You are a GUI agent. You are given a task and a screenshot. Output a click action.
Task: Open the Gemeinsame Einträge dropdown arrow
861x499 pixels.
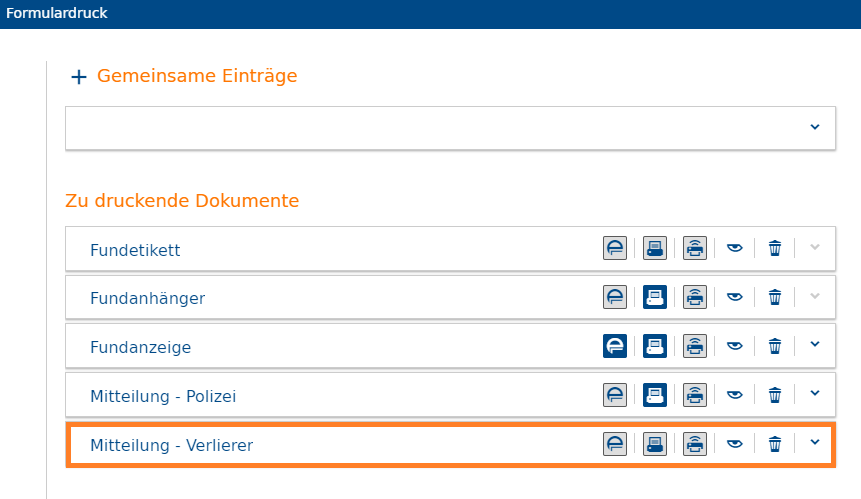[x=815, y=127]
